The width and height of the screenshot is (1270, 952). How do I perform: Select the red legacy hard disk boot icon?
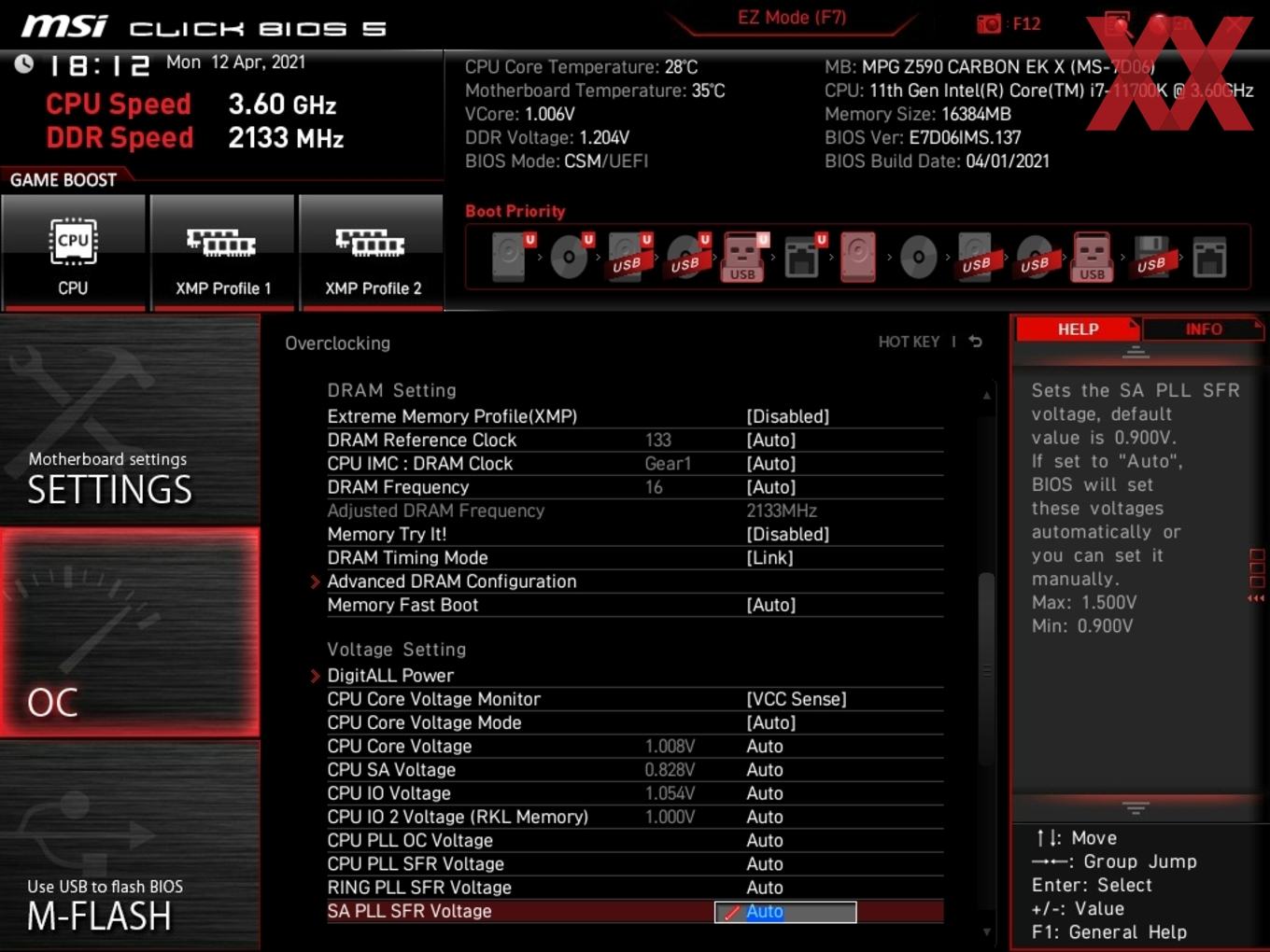(x=858, y=257)
